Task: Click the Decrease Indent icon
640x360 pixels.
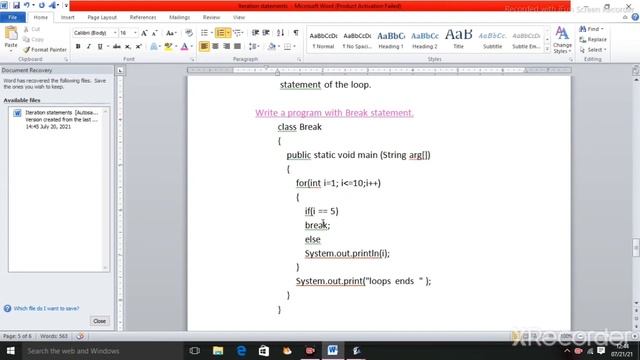Action: coord(256,33)
